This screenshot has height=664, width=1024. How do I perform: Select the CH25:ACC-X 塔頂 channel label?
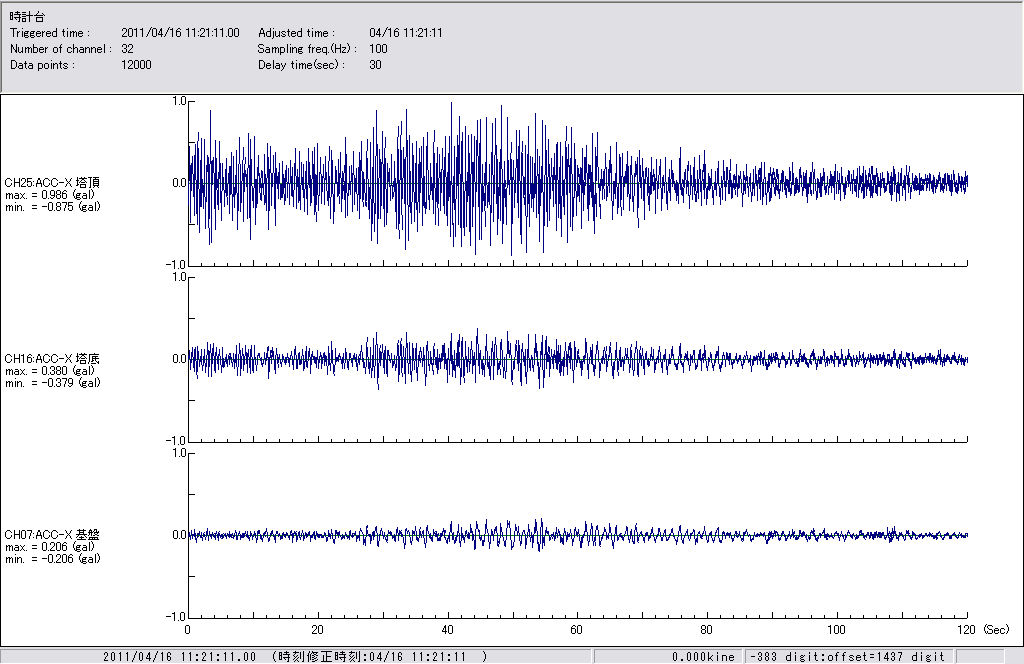[x=51, y=182]
